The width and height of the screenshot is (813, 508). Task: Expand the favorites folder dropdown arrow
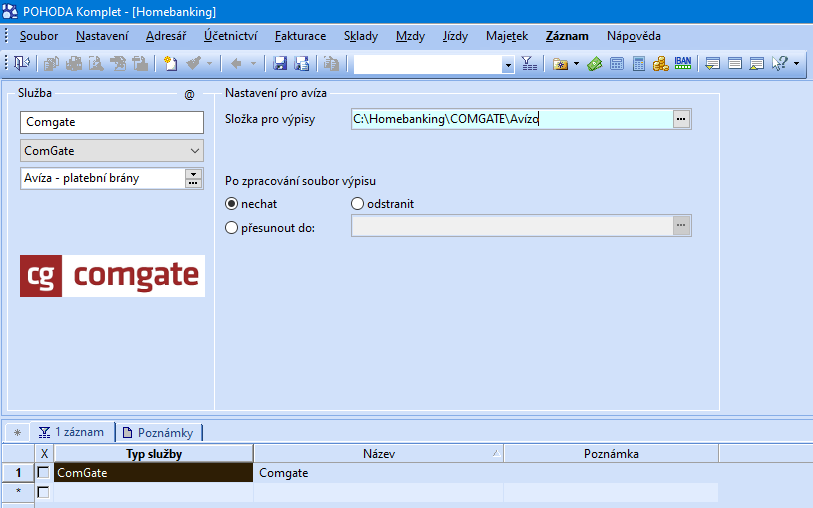pos(577,64)
